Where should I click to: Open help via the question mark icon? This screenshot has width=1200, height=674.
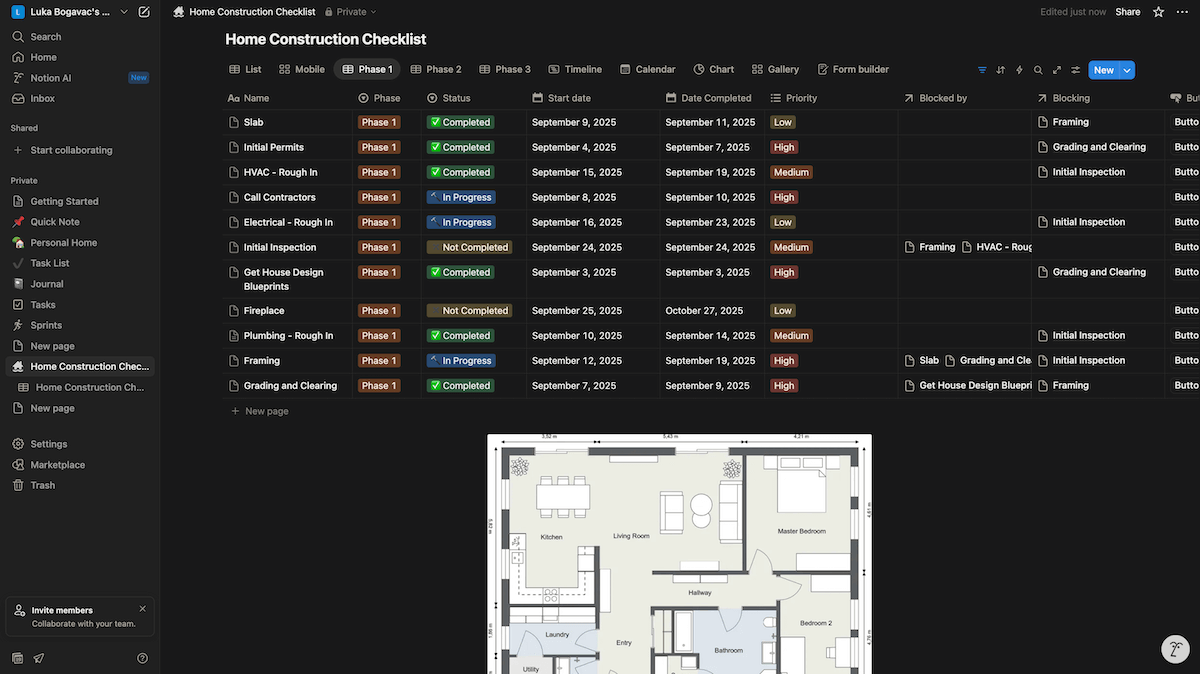click(142, 658)
